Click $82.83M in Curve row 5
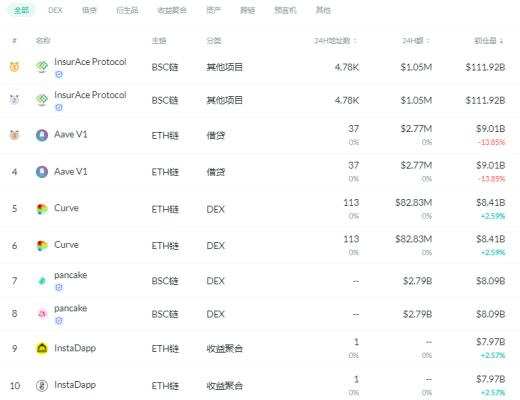Viewport: 520px width, 400px height. pyautogui.click(x=414, y=203)
